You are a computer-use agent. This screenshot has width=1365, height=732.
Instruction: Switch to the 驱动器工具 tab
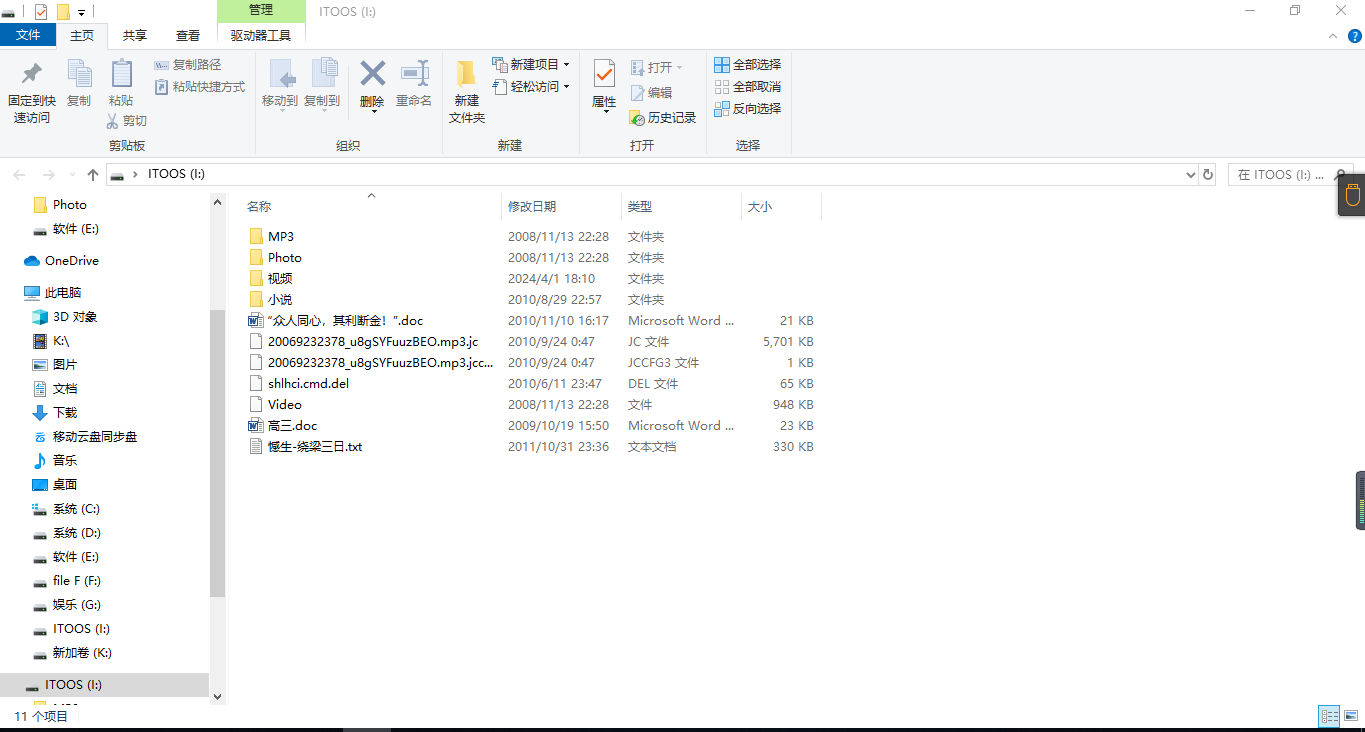[261, 35]
